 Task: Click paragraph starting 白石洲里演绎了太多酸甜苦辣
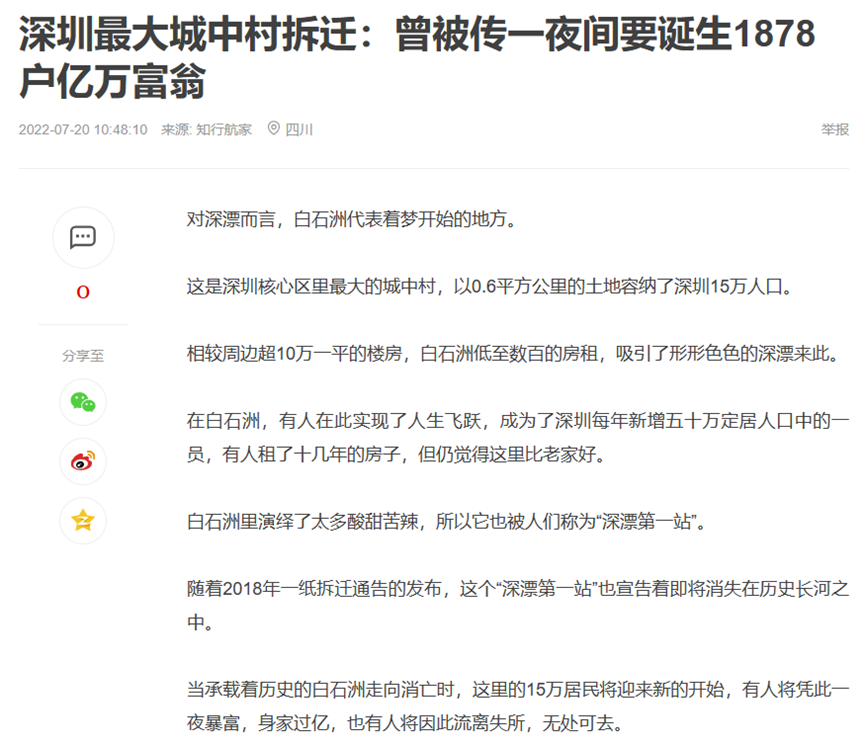447,521
